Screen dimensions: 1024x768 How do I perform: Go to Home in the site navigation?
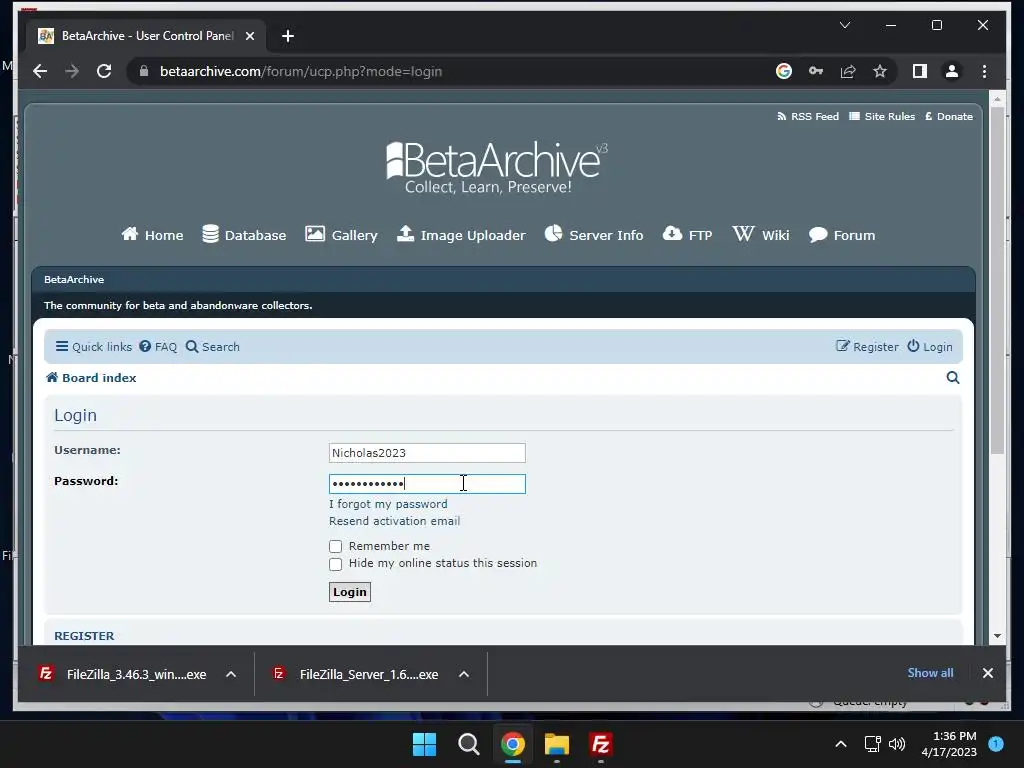(x=152, y=234)
